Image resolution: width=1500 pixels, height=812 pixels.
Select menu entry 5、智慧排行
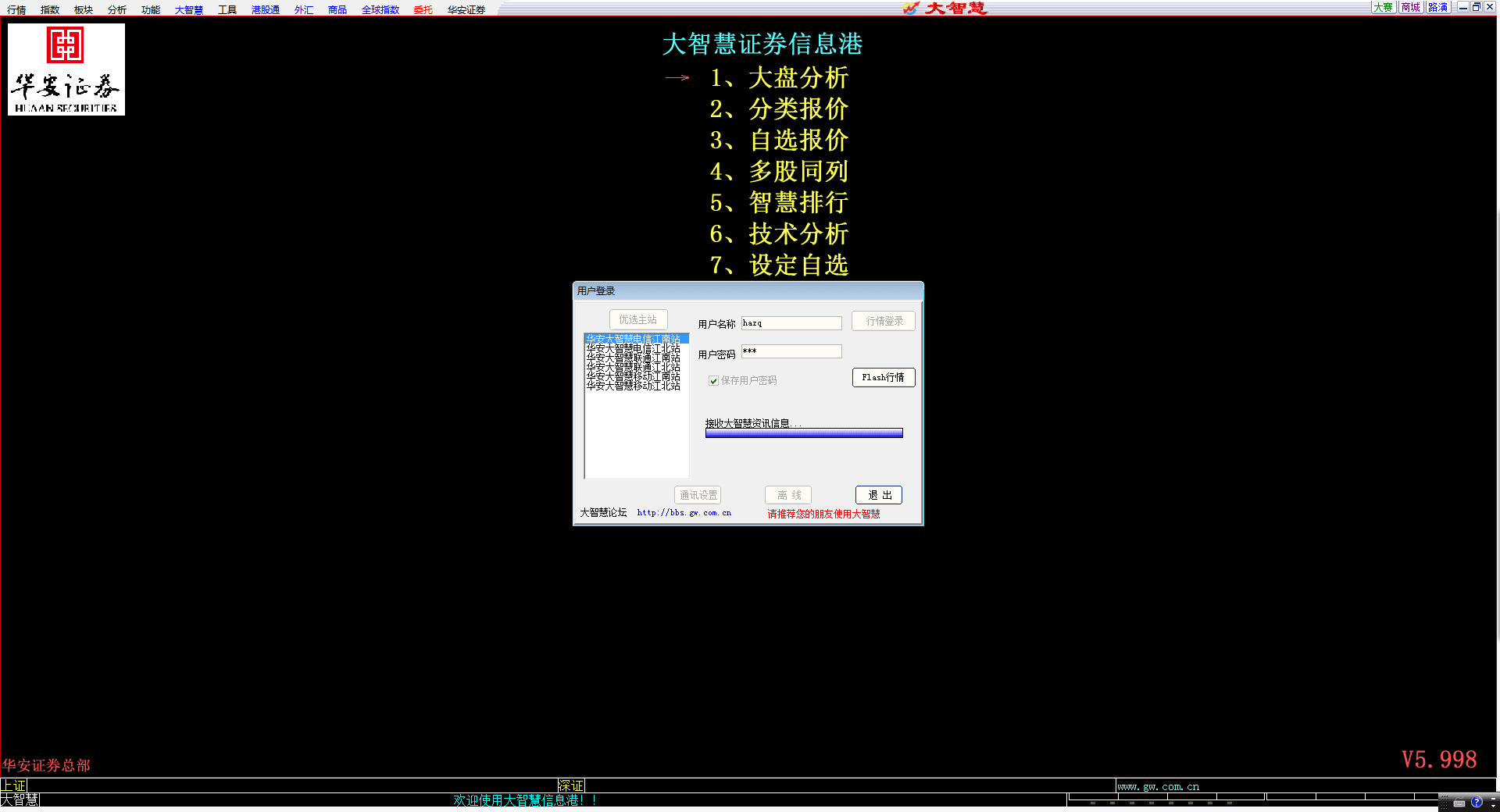[779, 203]
